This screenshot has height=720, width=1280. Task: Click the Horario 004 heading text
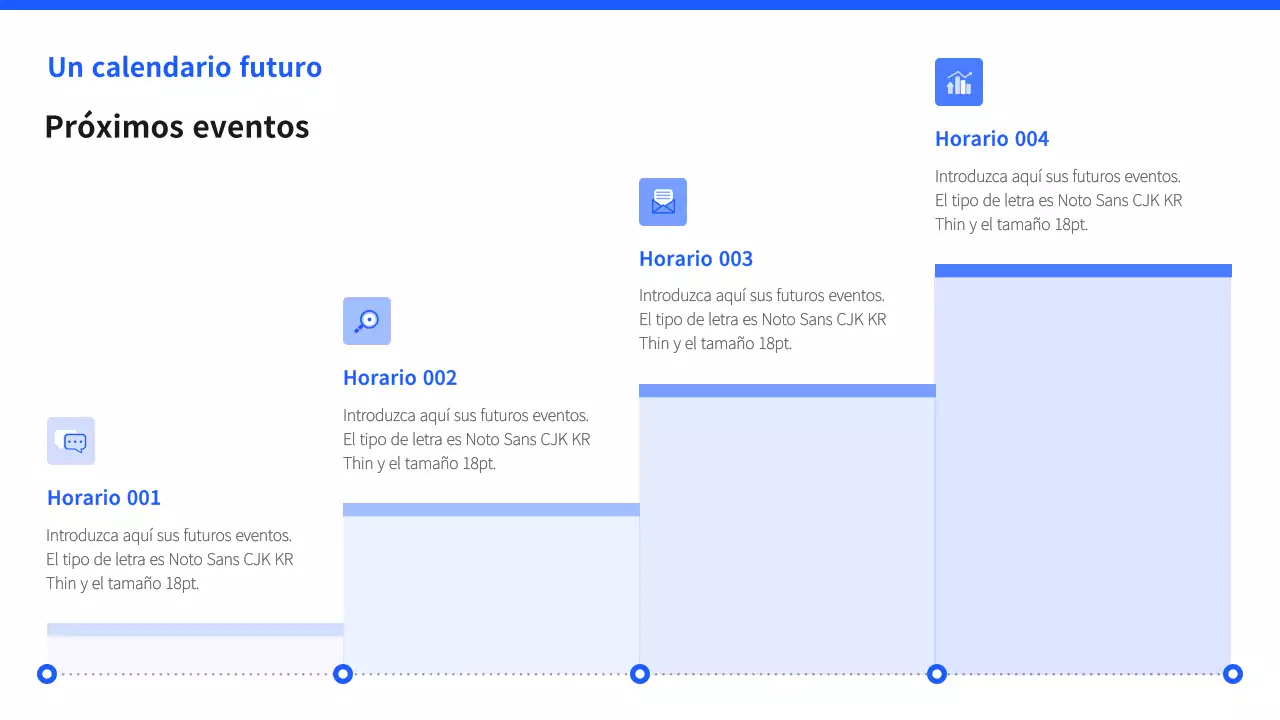coord(992,139)
